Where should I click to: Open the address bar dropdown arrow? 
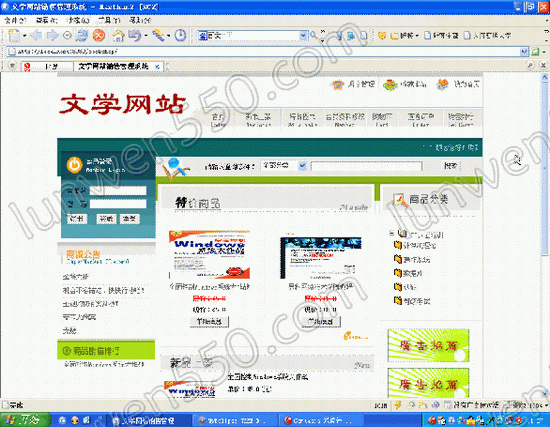click(524, 52)
